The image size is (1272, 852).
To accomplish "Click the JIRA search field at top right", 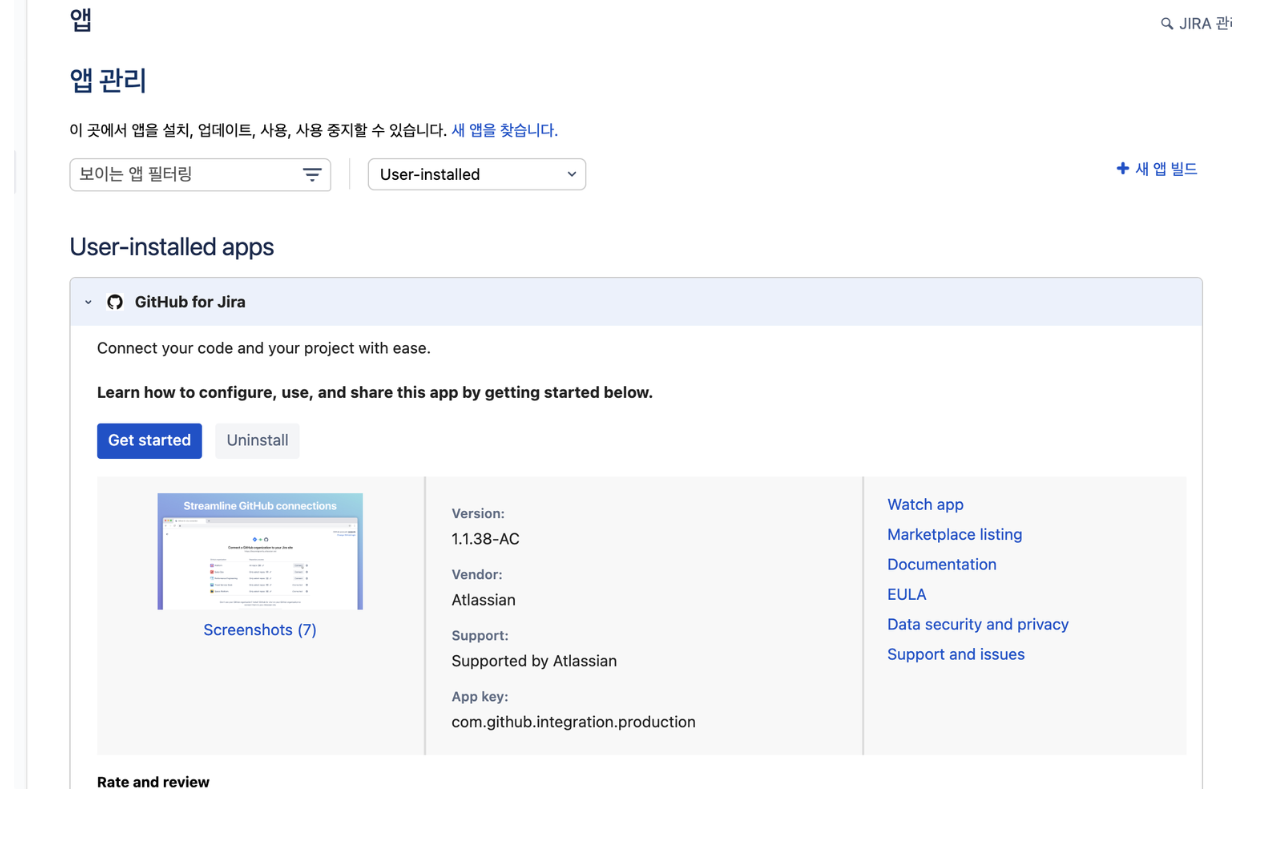I will pyautogui.click(x=1196, y=24).
